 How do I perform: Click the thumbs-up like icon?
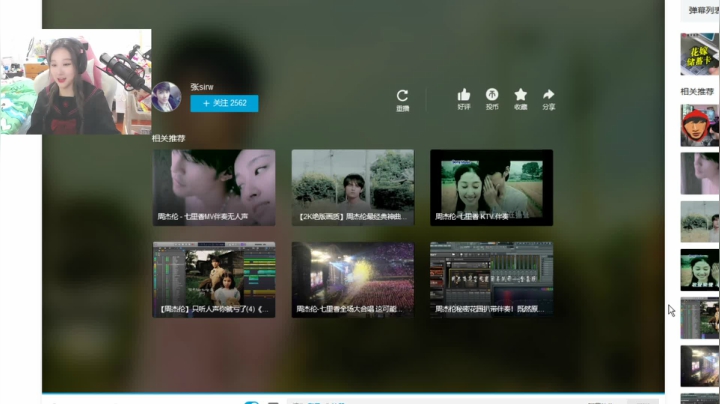[x=464, y=95]
